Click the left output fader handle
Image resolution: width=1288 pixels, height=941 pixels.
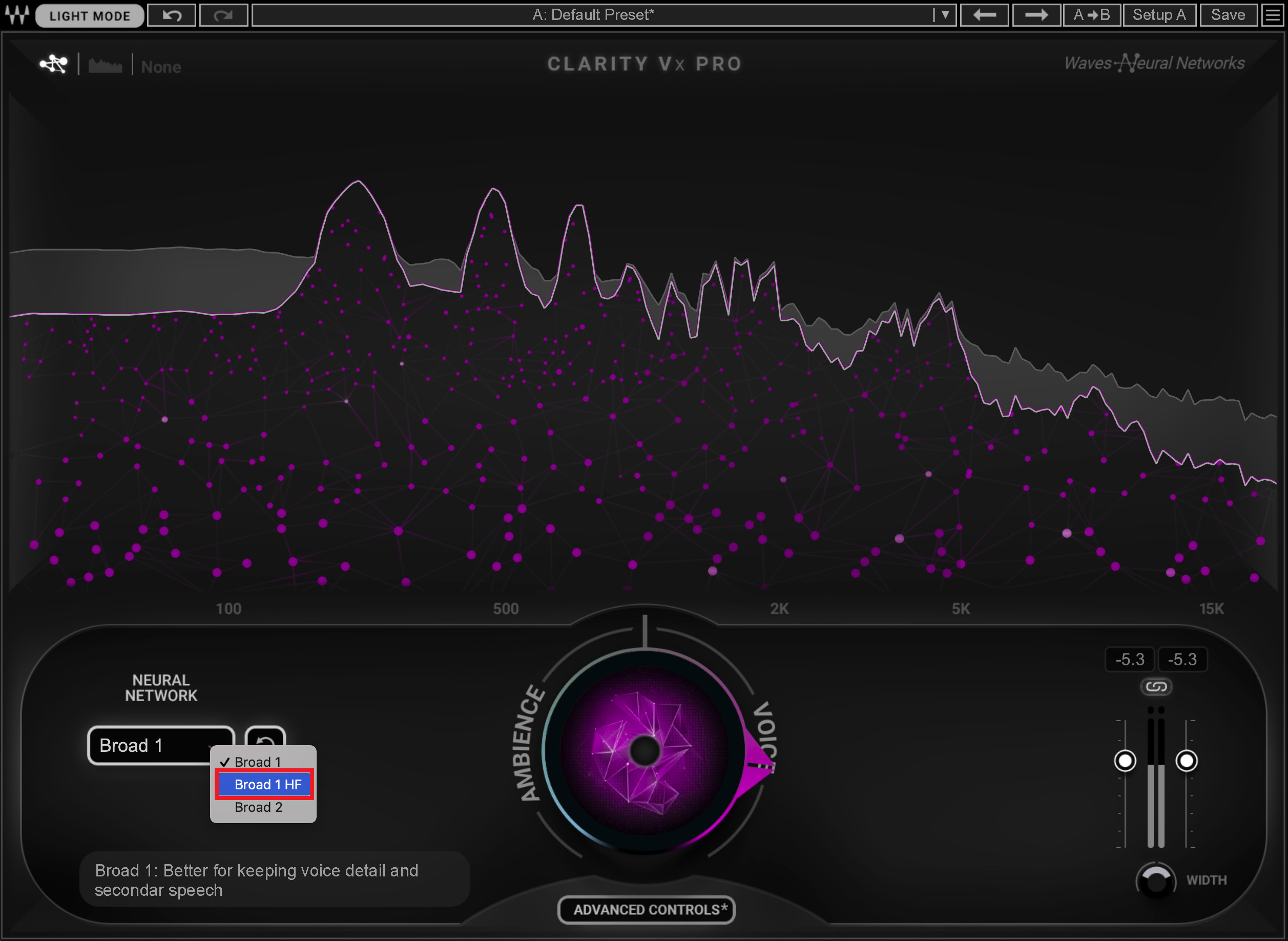point(1125,761)
